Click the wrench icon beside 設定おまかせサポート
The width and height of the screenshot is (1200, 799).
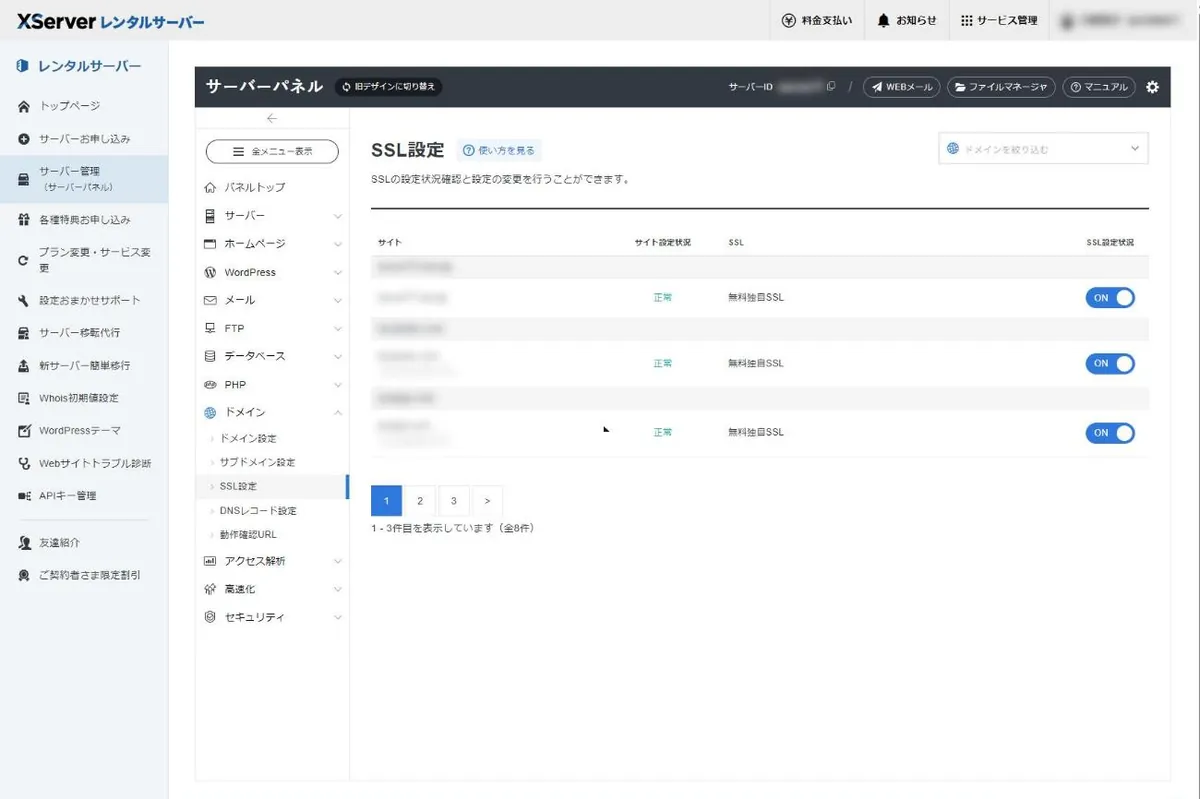[24, 300]
